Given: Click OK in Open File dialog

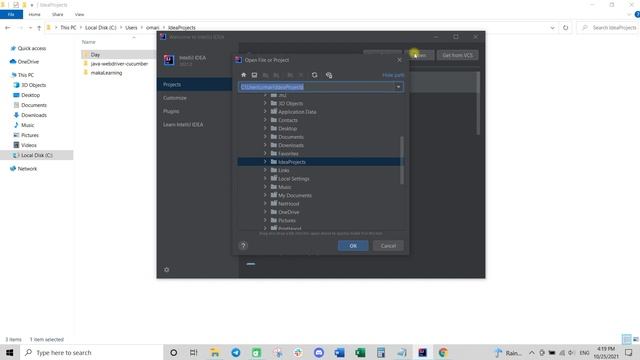Looking at the screenshot, I should coord(353,246).
